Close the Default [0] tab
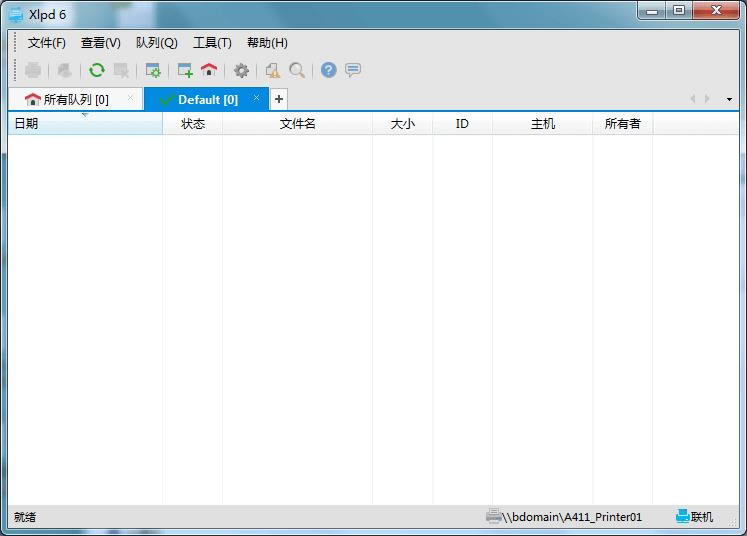 (x=257, y=98)
